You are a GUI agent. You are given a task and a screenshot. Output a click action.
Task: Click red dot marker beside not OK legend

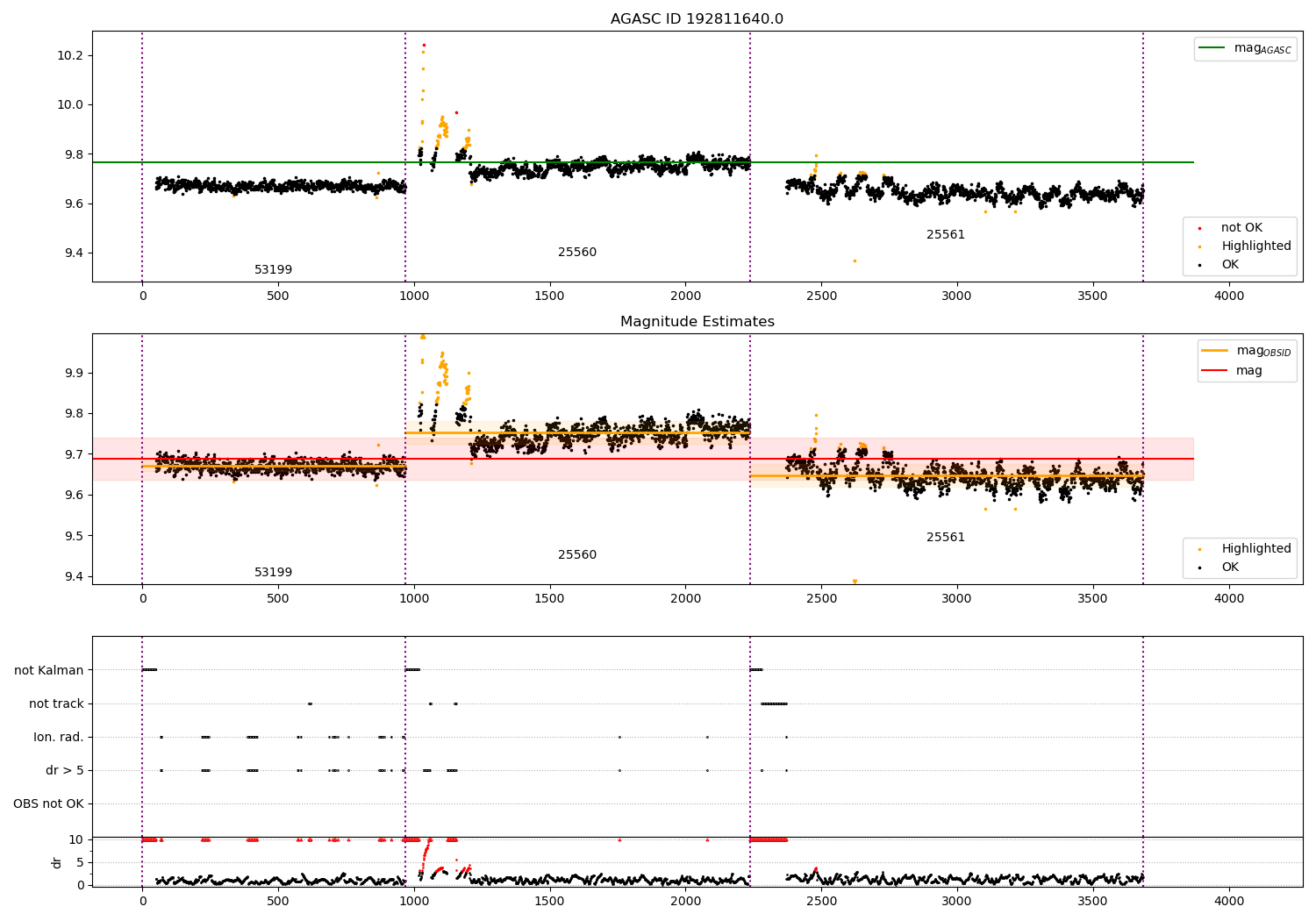1200,228
